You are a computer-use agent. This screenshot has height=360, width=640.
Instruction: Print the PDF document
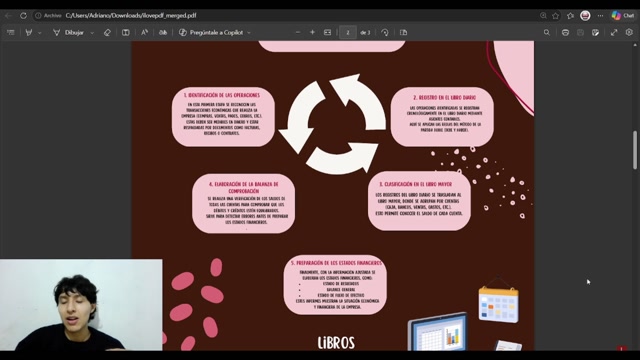click(565, 32)
